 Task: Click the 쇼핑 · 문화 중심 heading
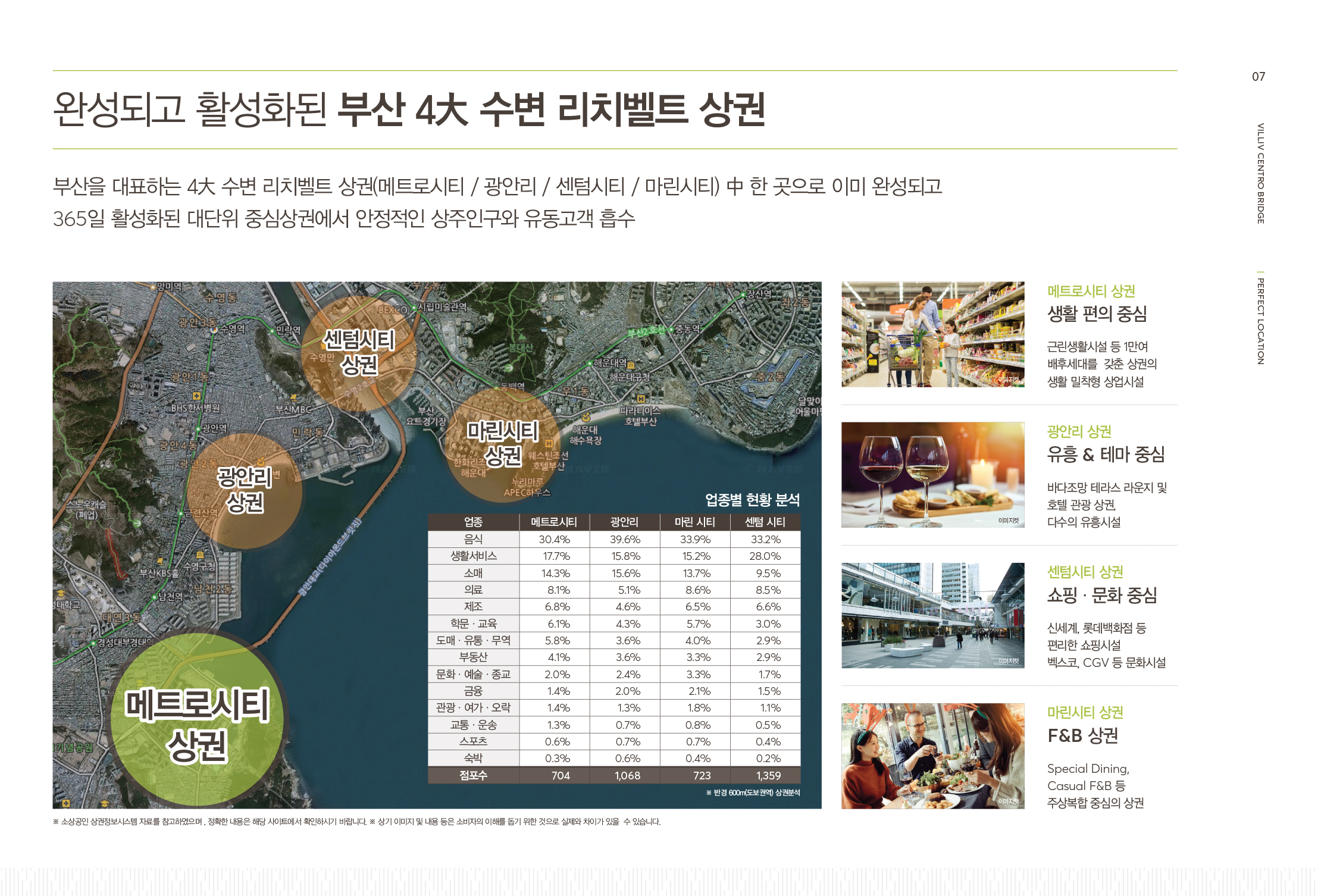click(x=1102, y=595)
